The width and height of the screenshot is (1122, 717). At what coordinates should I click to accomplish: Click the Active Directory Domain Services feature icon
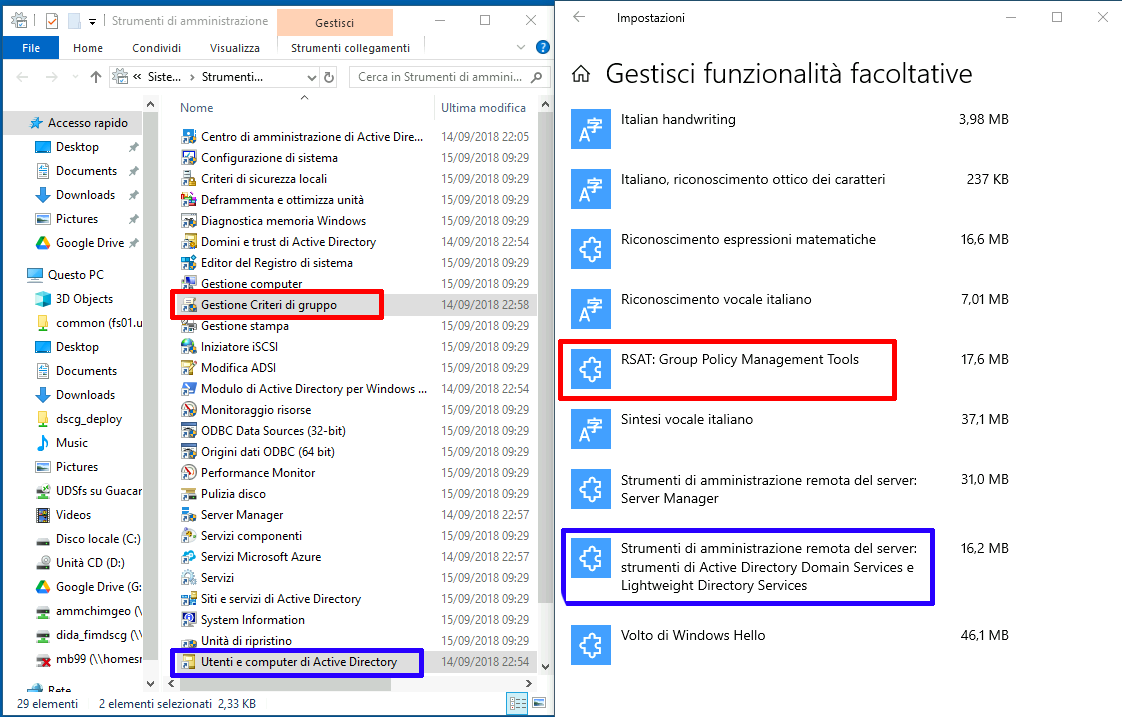pos(591,558)
